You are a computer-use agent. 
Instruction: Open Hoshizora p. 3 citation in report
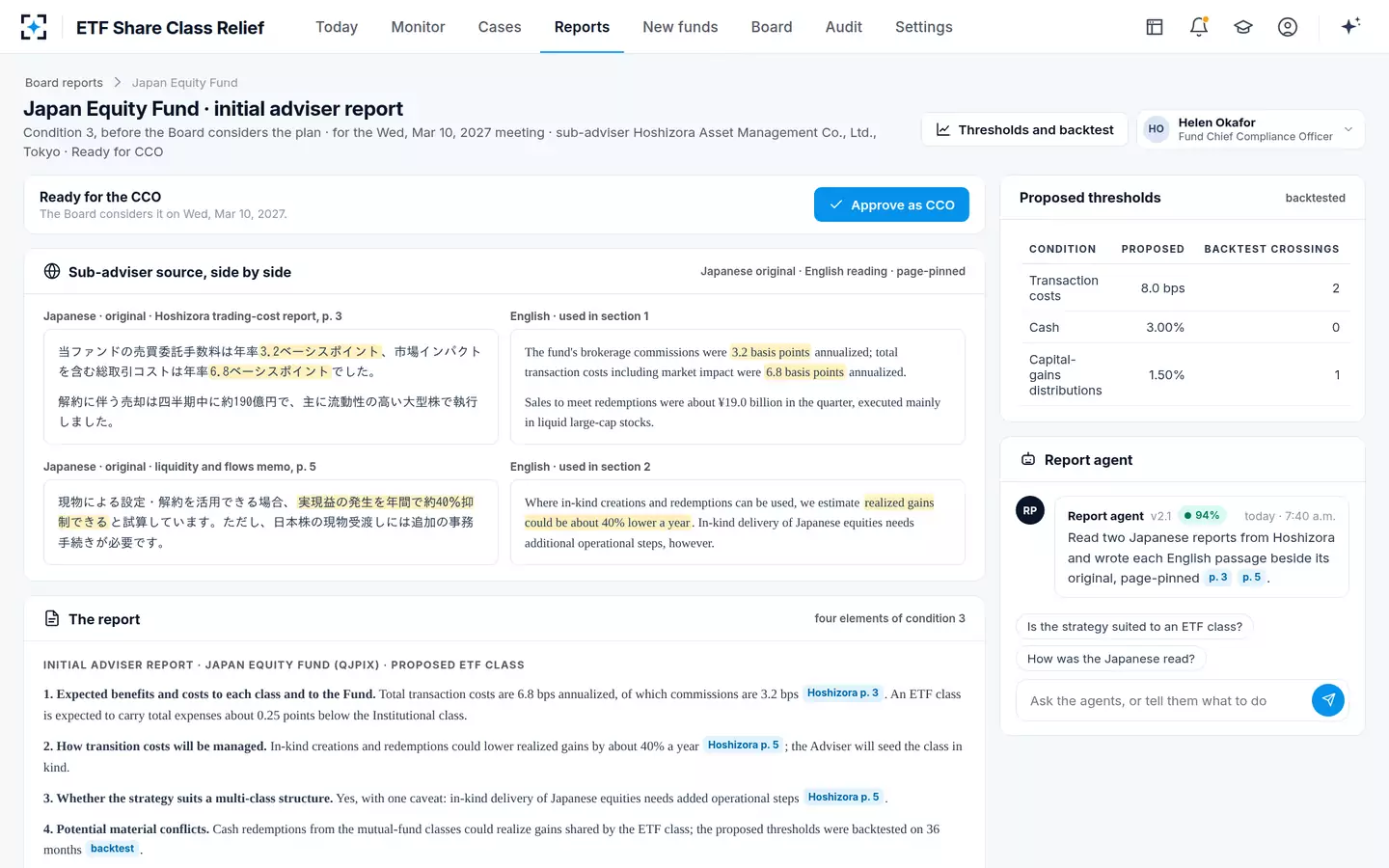[842, 693]
